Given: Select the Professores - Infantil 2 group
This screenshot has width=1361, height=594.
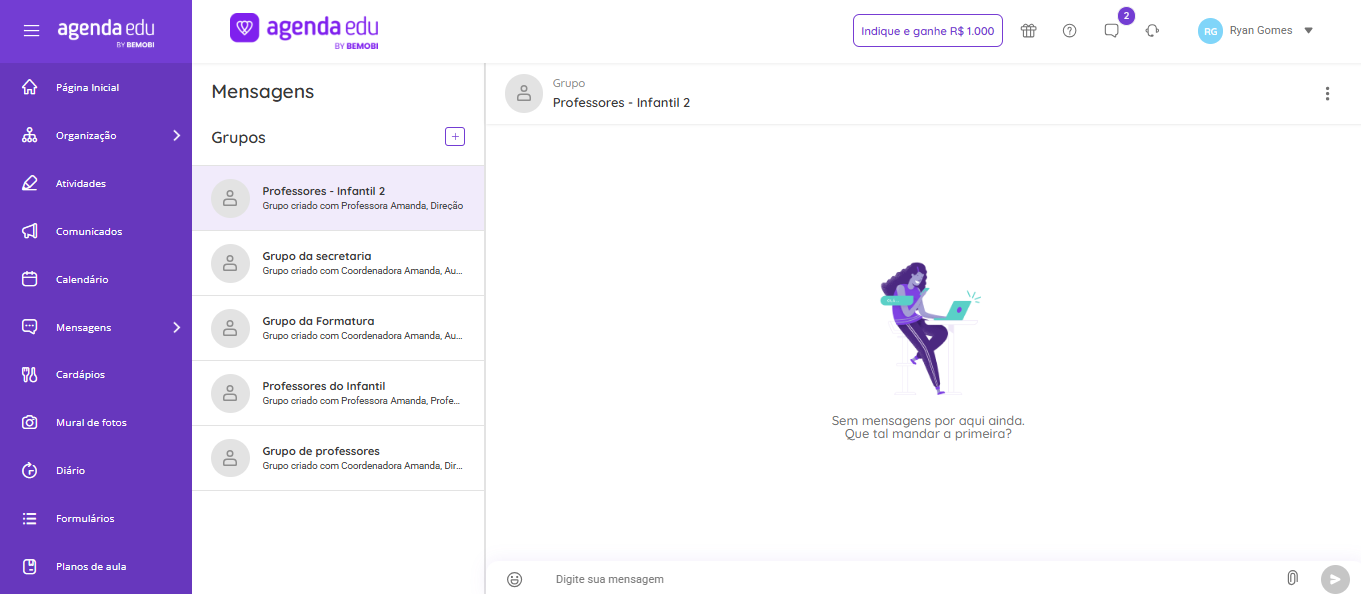Looking at the screenshot, I should [x=338, y=198].
